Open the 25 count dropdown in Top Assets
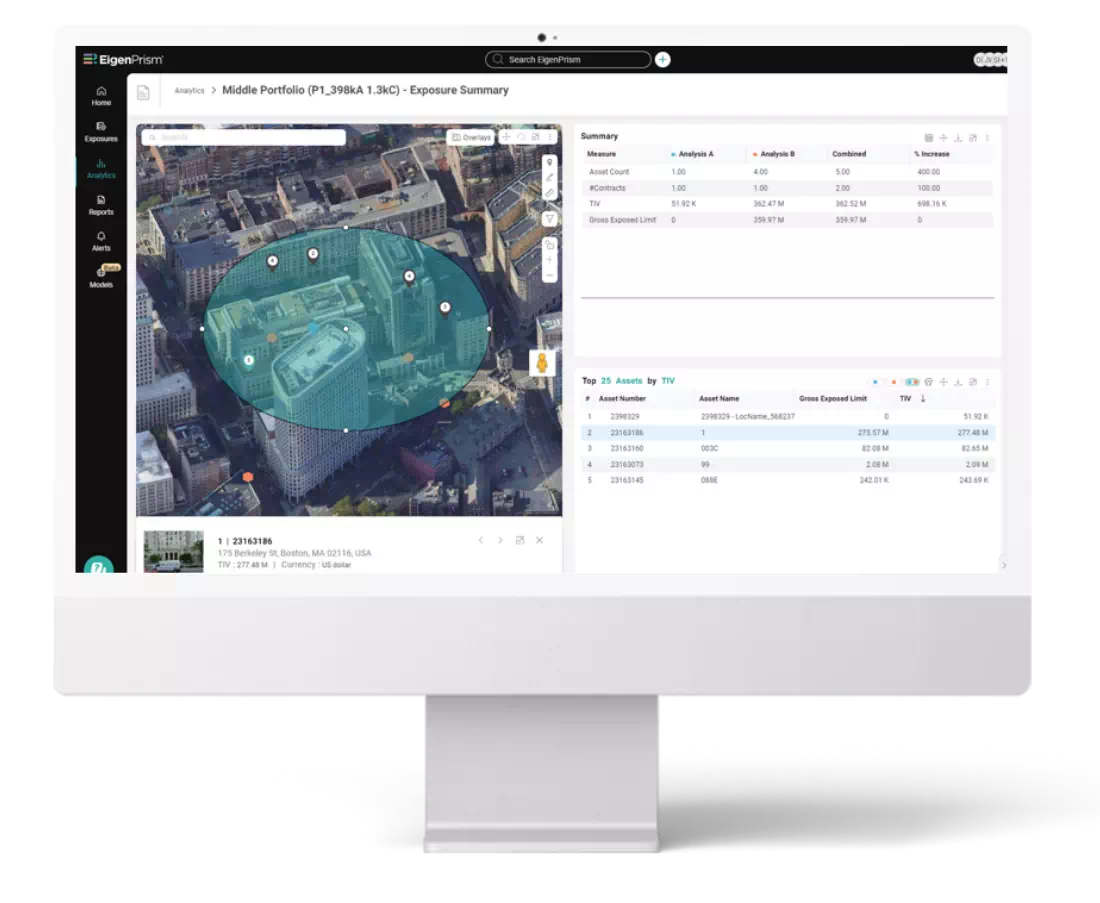 606,381
